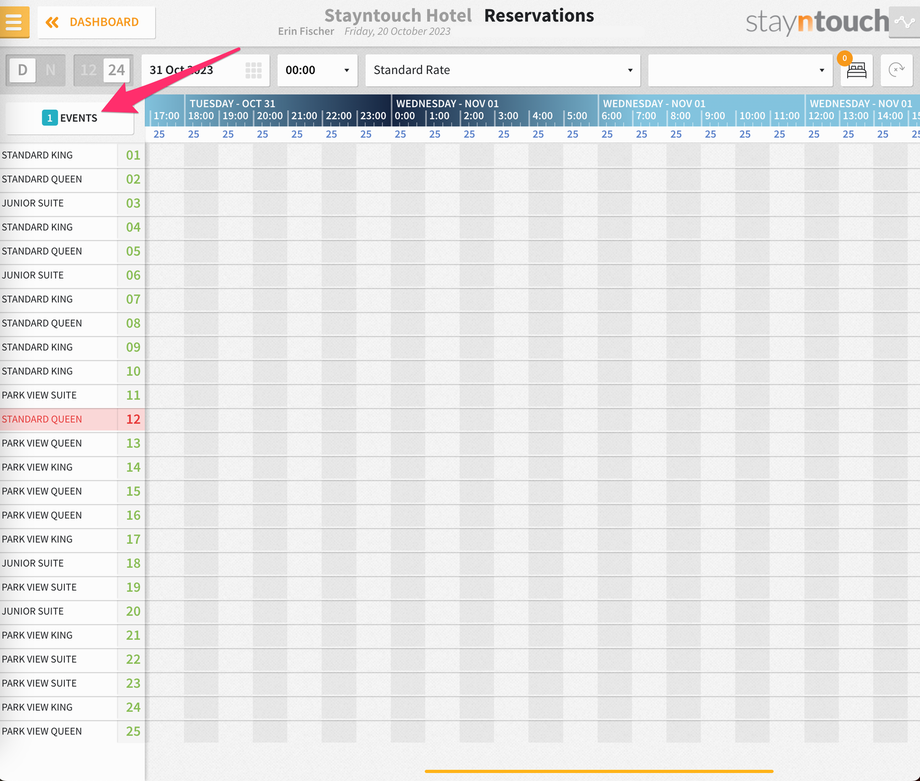
Task: Select room 24 Park View King
Action: (x=72, y=709)
